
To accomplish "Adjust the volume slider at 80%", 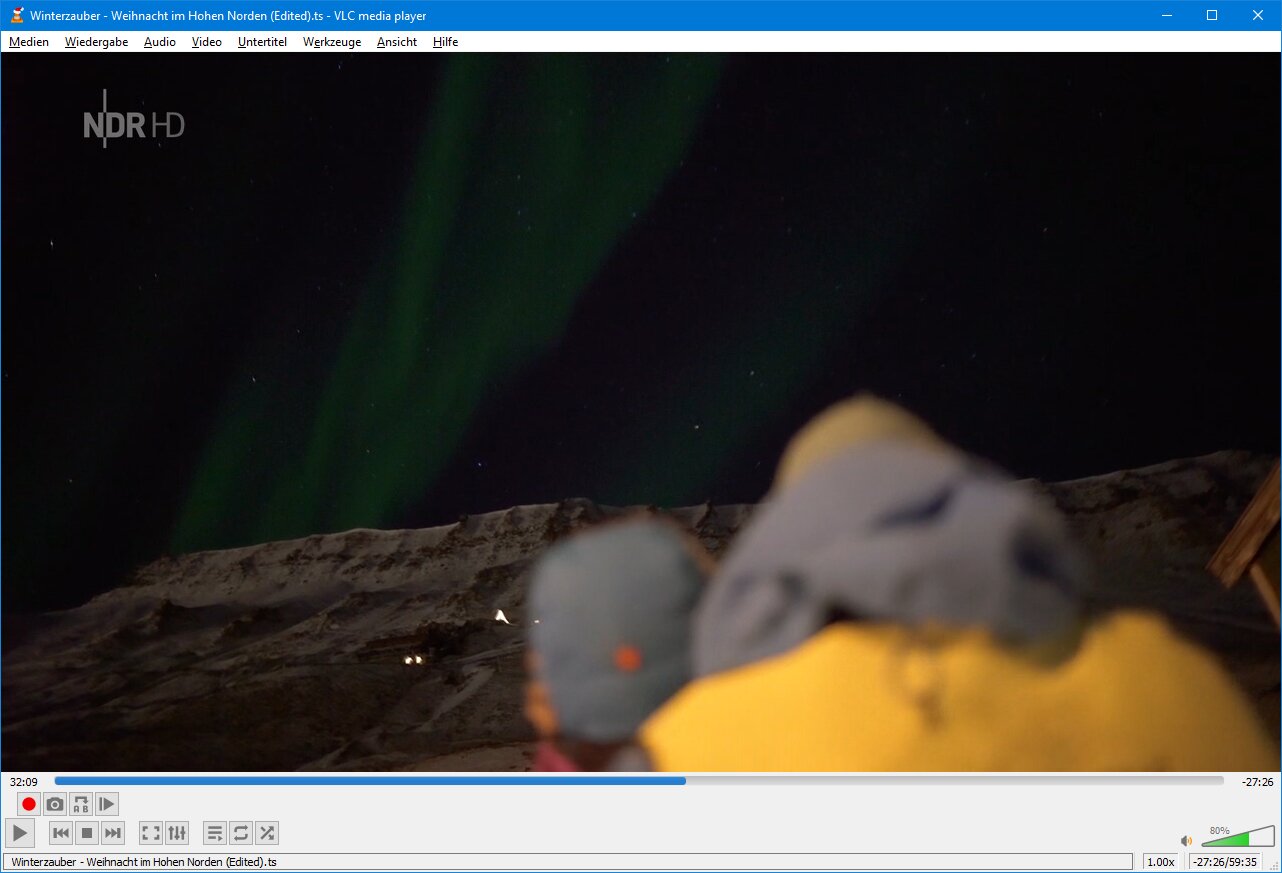I will click(x=1238, y=838).
